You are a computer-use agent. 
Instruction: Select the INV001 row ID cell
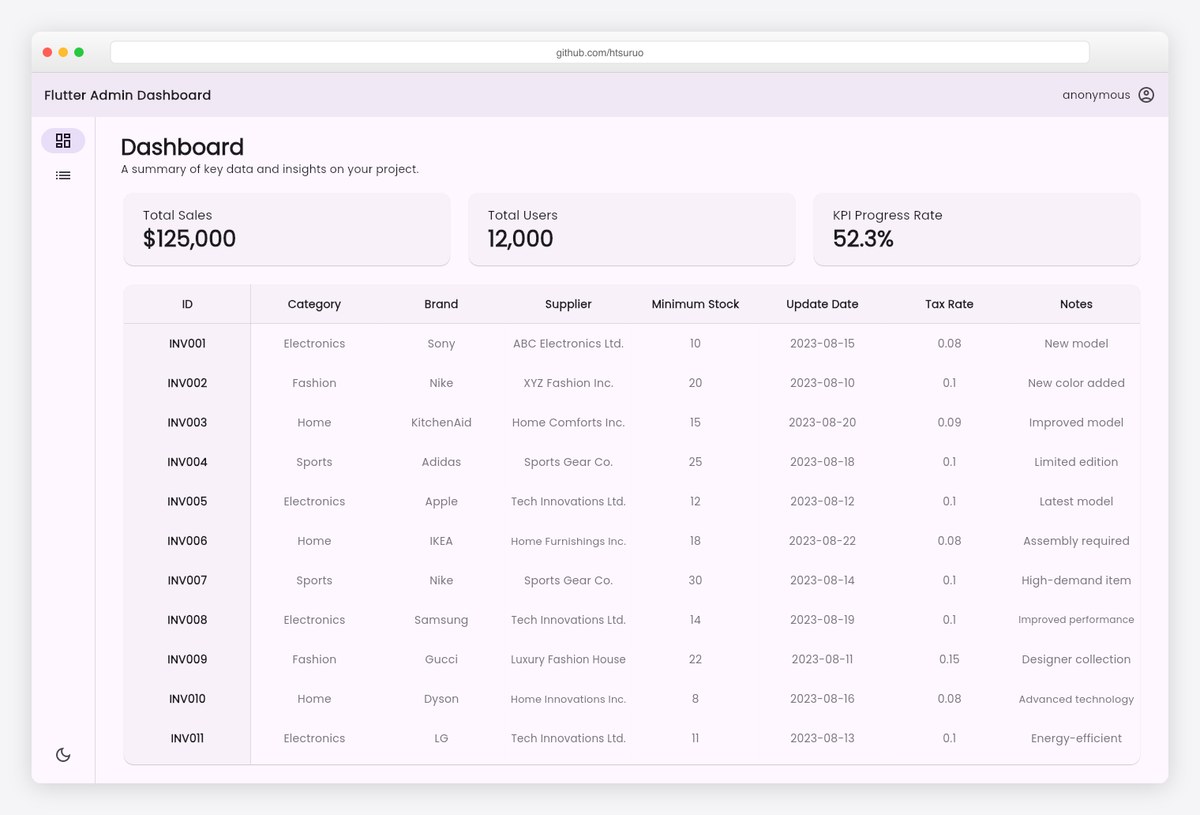[187, 343]
